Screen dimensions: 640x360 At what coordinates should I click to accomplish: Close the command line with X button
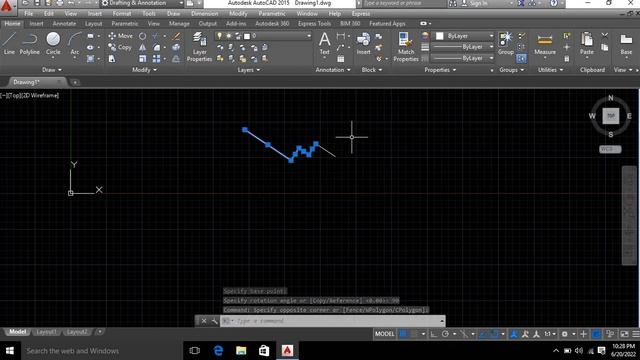(x=204, y=321)
